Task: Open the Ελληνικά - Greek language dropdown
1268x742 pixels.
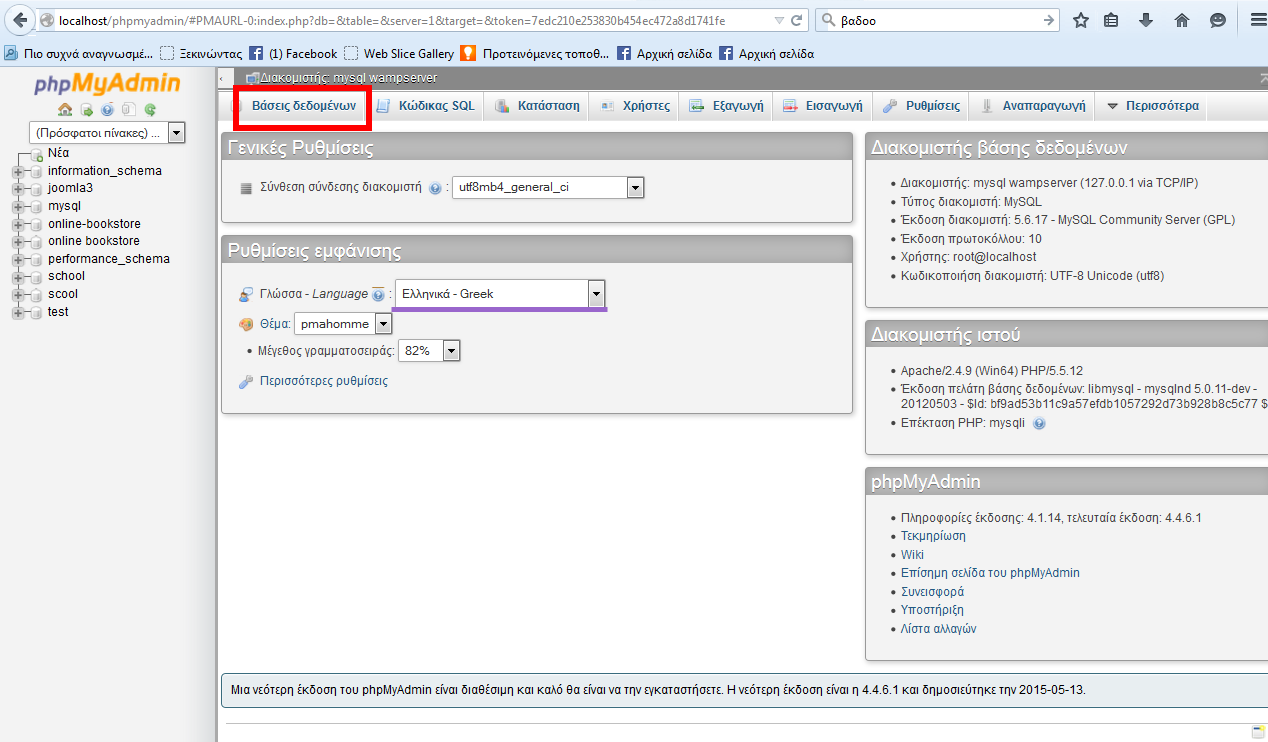Action: pyautogui.click(x=500, y=294)
